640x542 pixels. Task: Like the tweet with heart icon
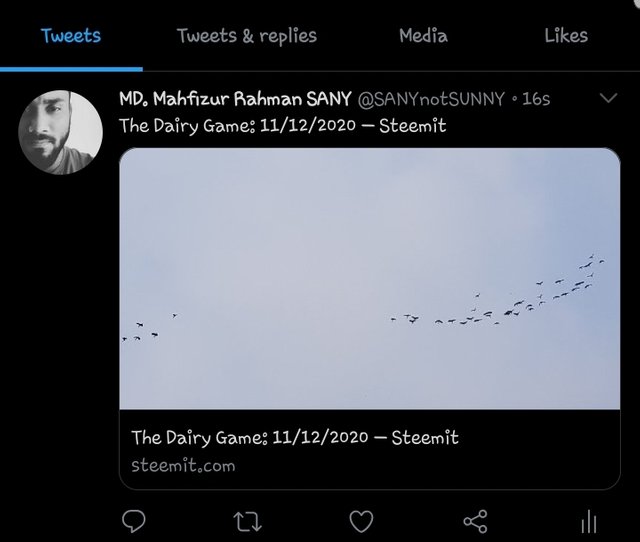pyautogui.click(x=361, y=522)
